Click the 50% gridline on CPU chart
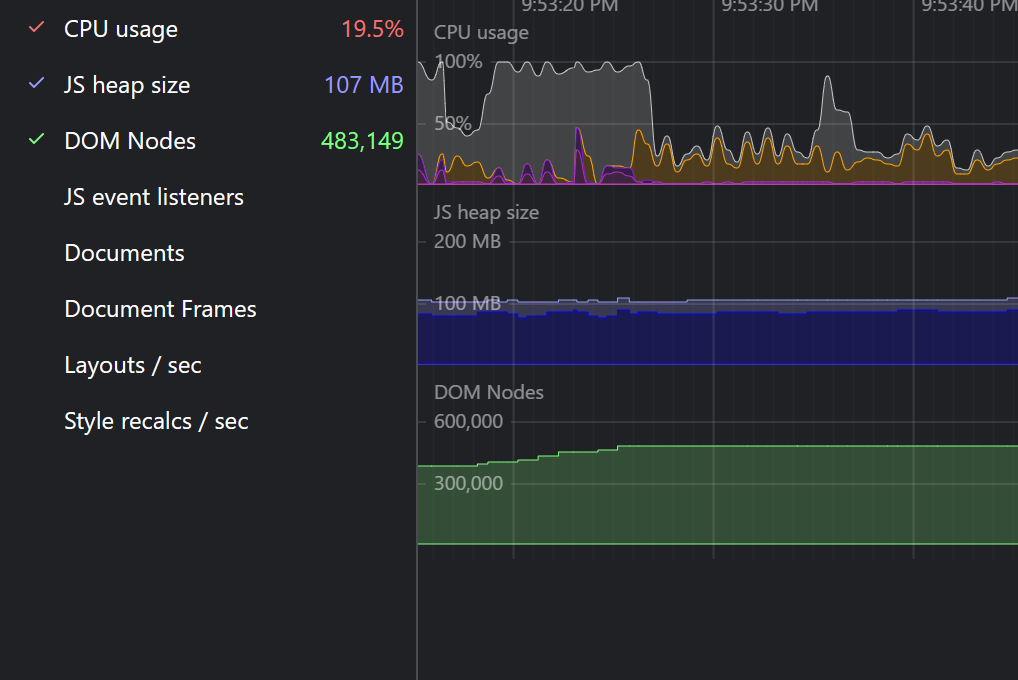The height and width of the screenshot is (680, 1018). click(451, 124)
